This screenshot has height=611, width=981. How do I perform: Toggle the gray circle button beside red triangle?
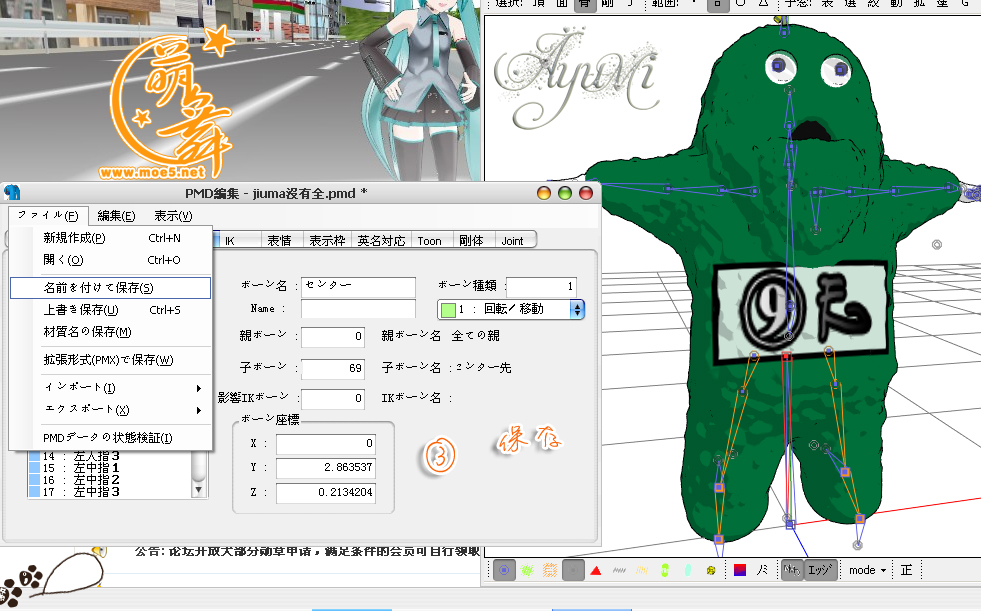(573, 570)
